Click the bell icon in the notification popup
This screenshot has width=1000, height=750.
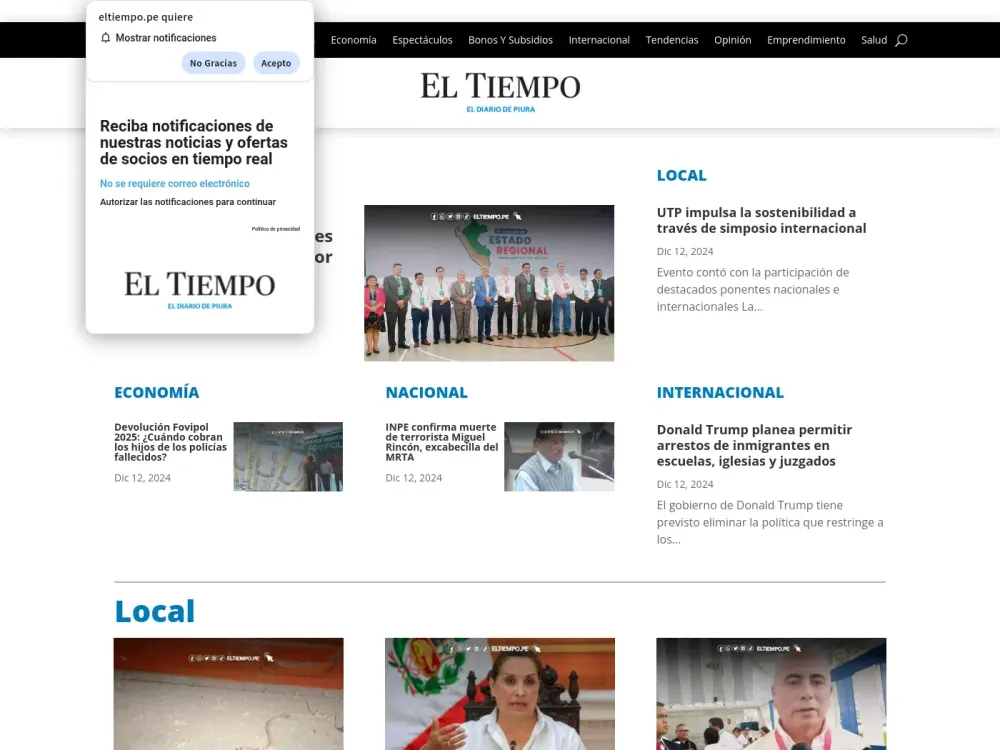tap(105, 37)
